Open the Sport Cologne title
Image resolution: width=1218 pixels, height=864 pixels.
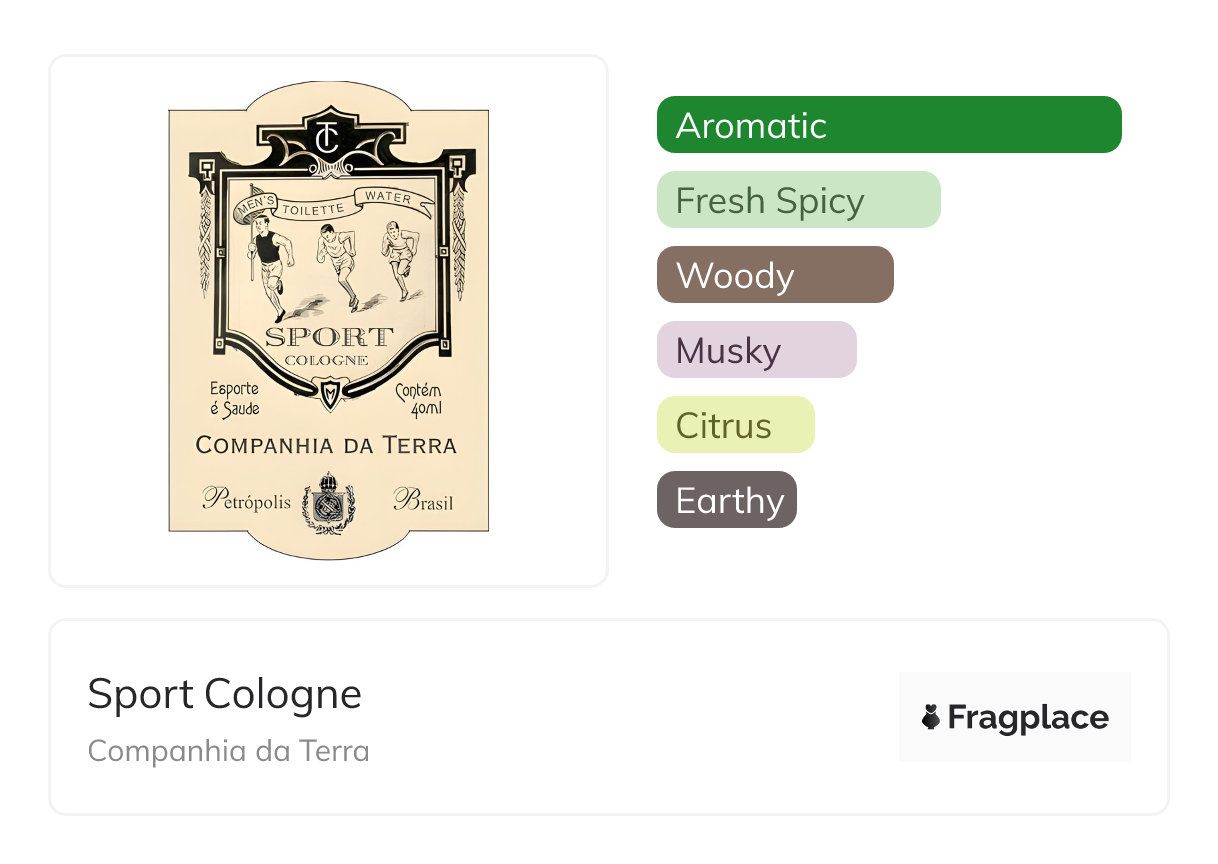[x=224, y=694]
